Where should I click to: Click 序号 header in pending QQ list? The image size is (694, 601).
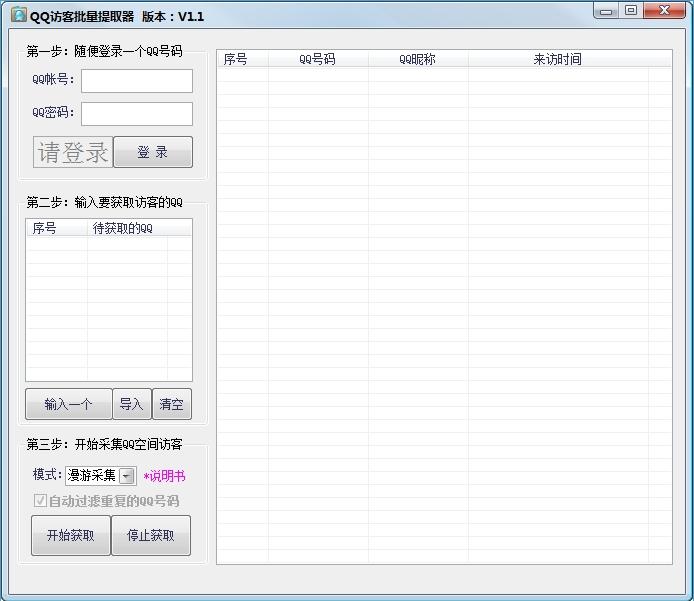click(x=57, y=228)
